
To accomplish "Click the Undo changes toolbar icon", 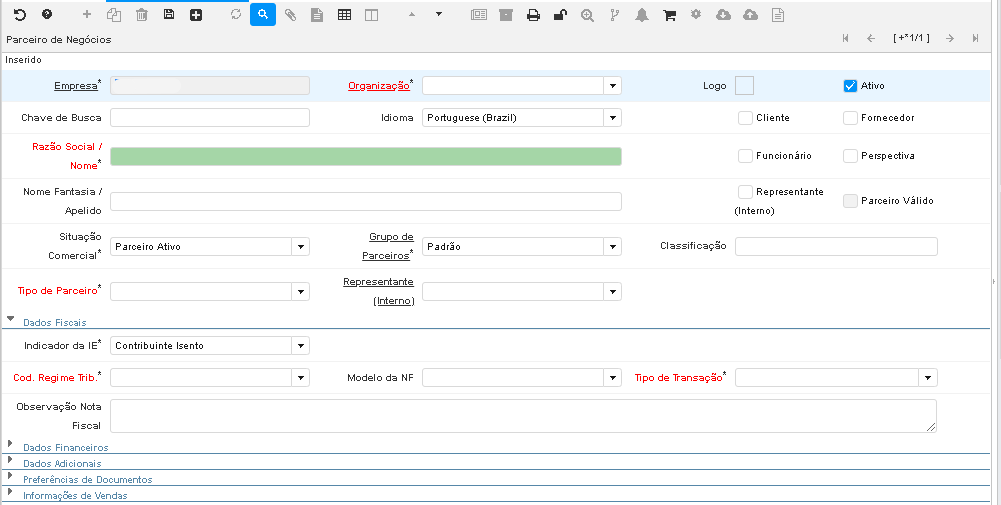I will coord(19,15).
